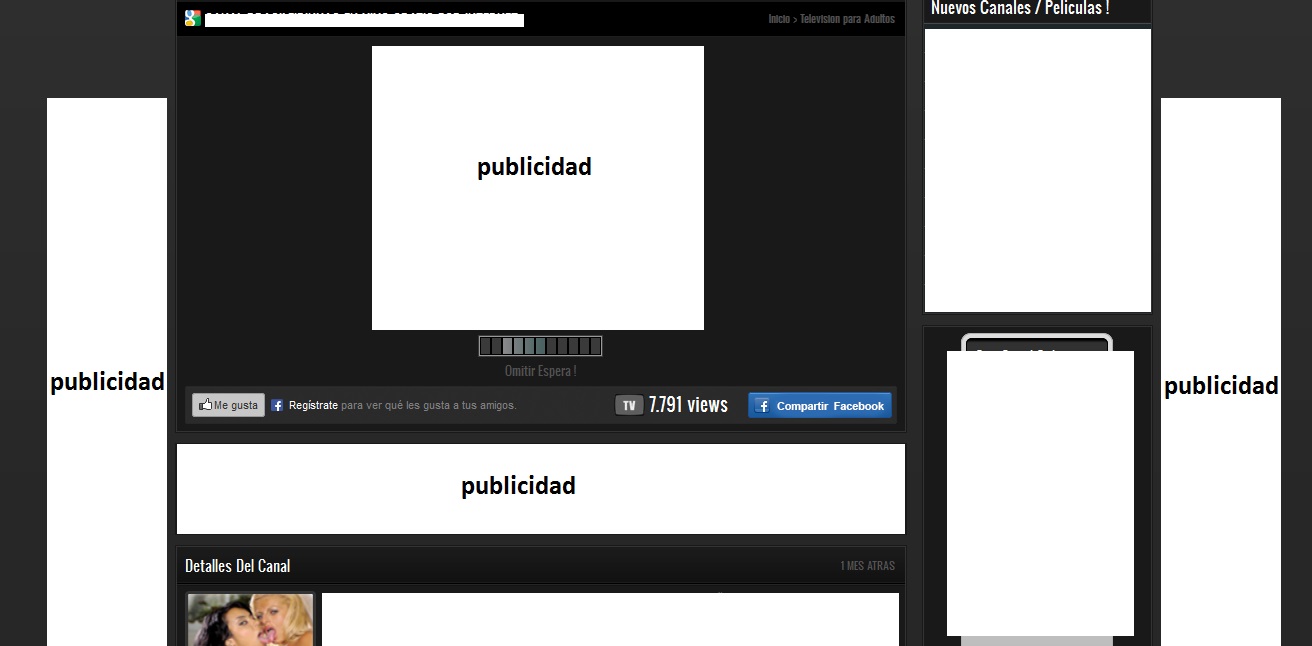The width and height of the screenshot is (1312, 646).
Task: Click the publicidad ad inside the player
Action: click(x=537, y=188)
